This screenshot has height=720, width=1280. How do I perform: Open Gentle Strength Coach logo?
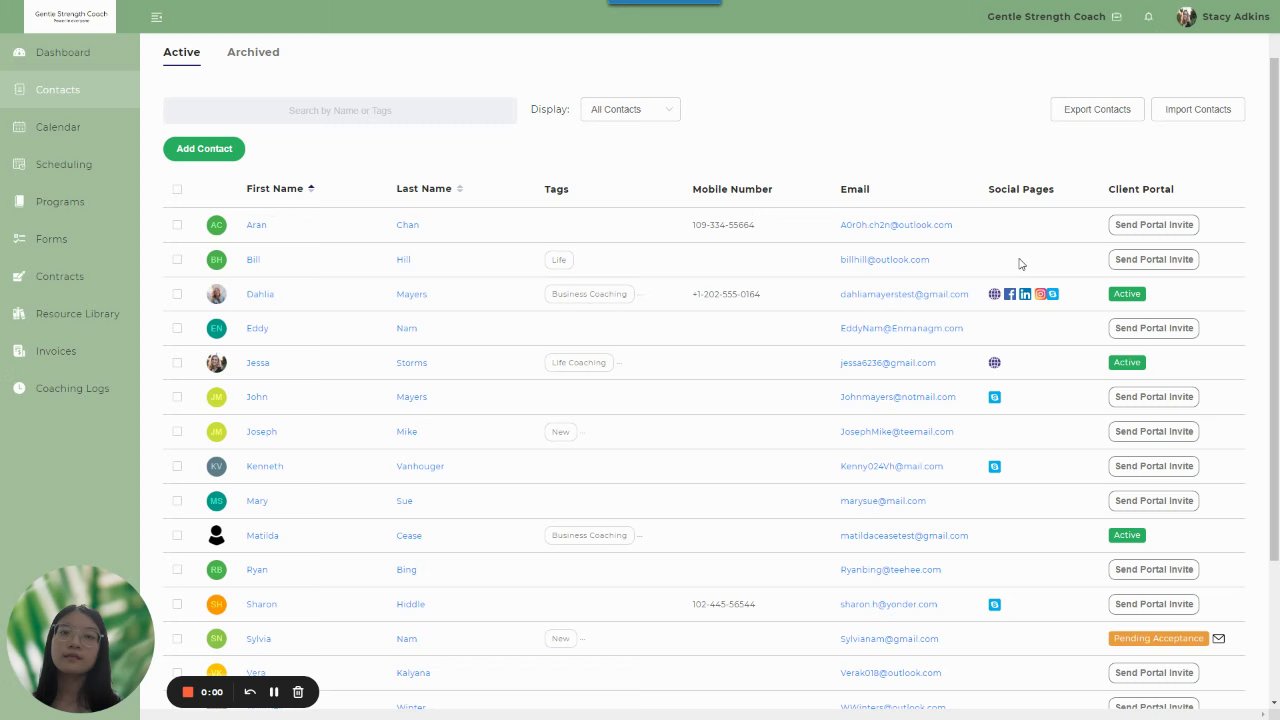[70, 16]
